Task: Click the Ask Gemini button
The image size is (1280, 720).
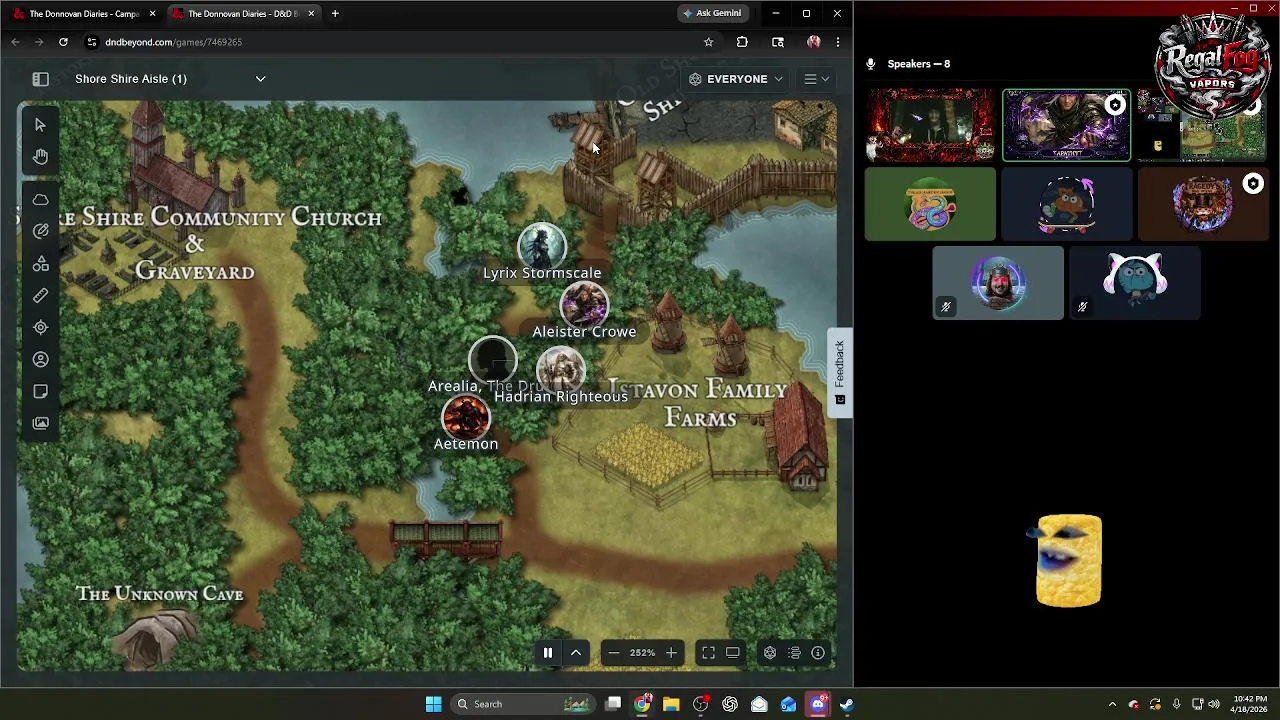Action: pos(712,13)
